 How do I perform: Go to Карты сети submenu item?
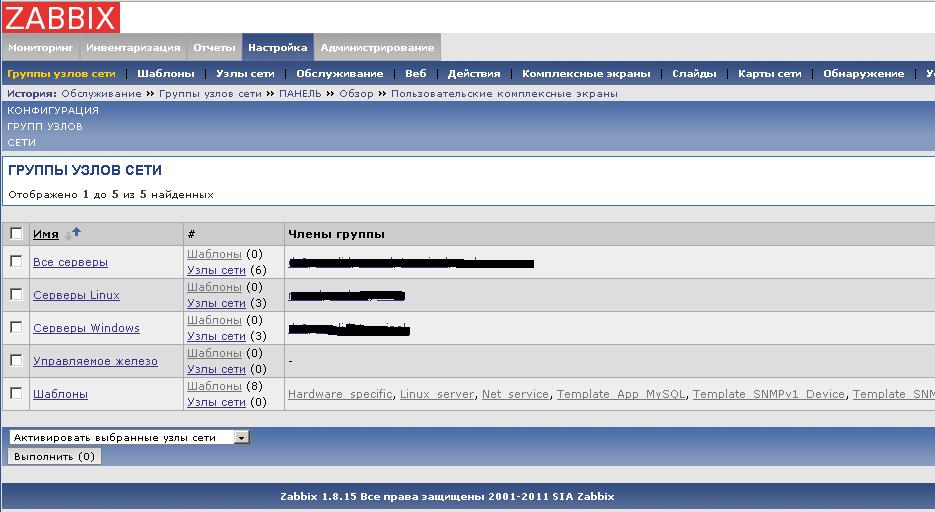[770, 74]
